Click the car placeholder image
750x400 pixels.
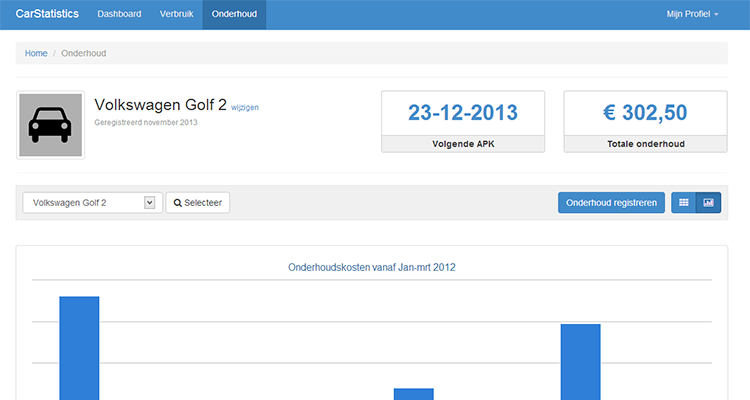click(50, 125)
